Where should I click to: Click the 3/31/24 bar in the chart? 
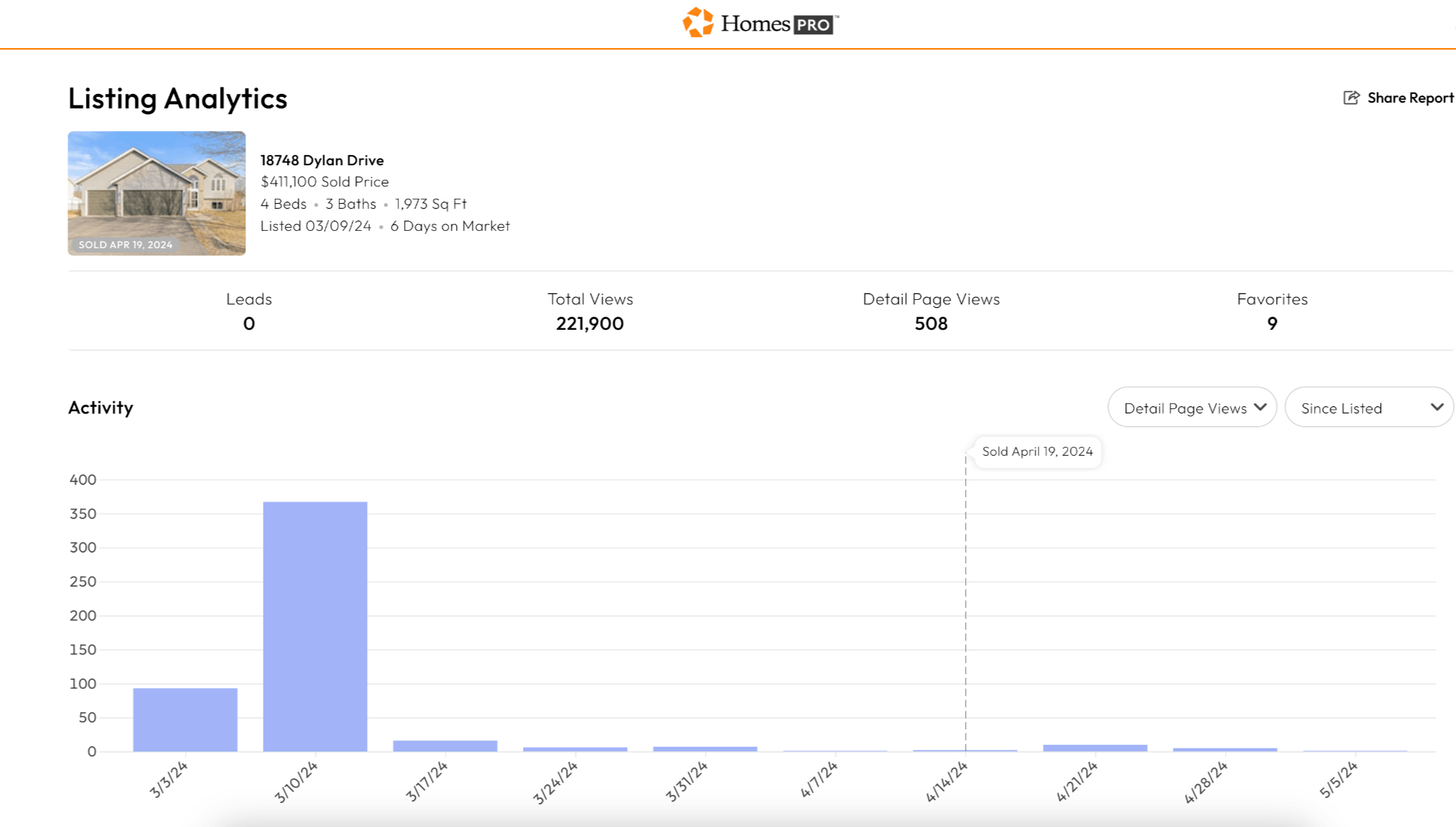coord(705,748)
